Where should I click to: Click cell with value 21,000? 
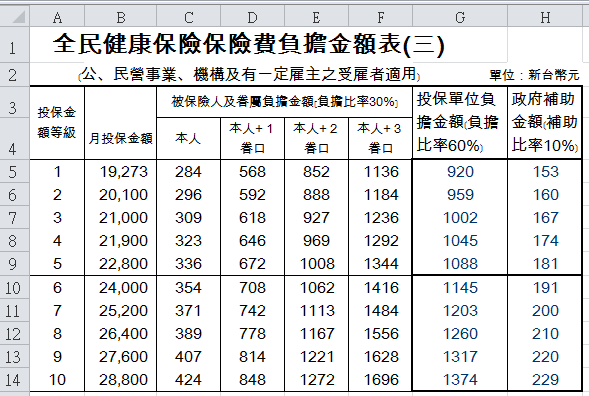click(121, 218)
